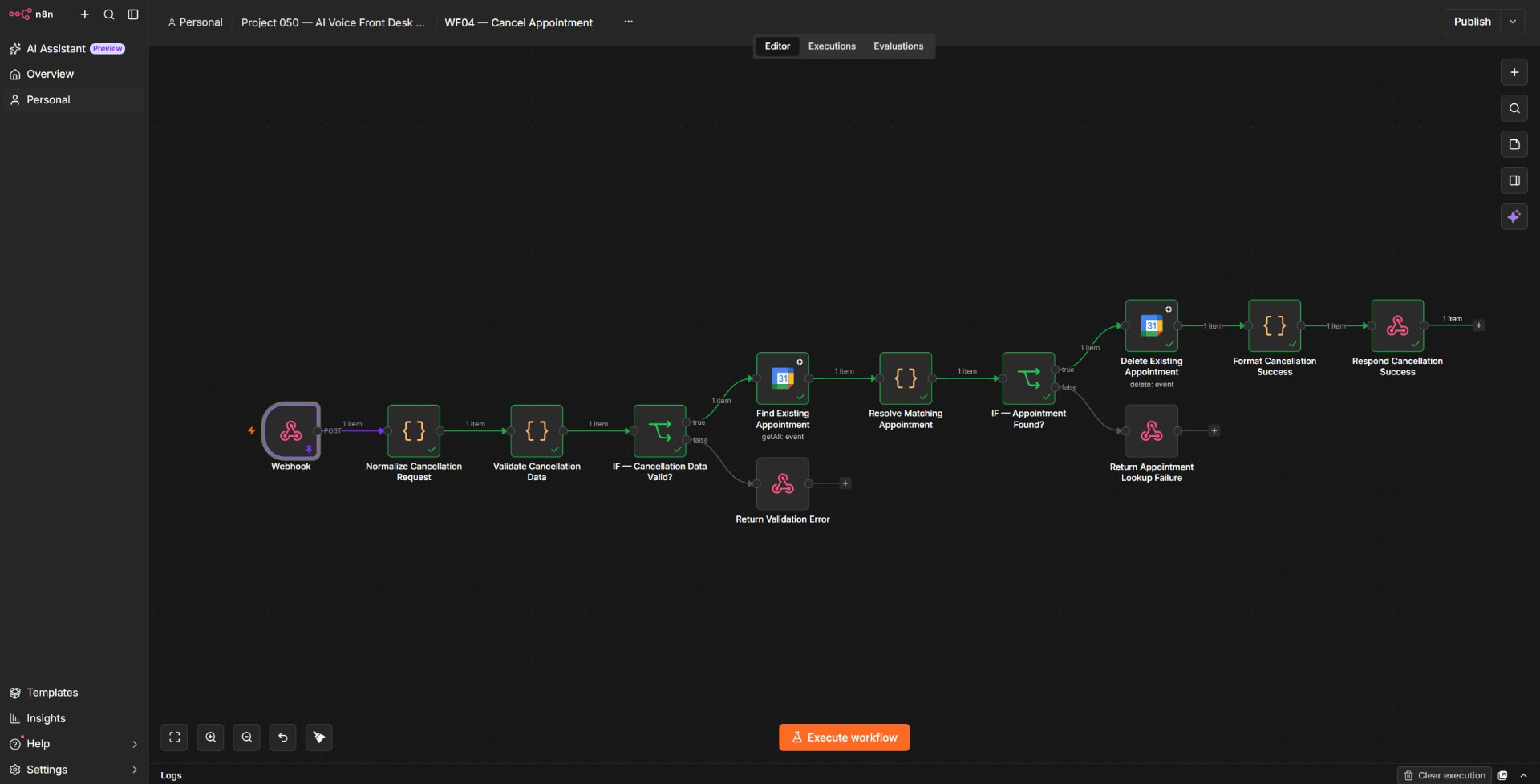Switch to the Executions tab
Image resolution: width=1540 pixels, height=784 pixels.
click(832, 46)
